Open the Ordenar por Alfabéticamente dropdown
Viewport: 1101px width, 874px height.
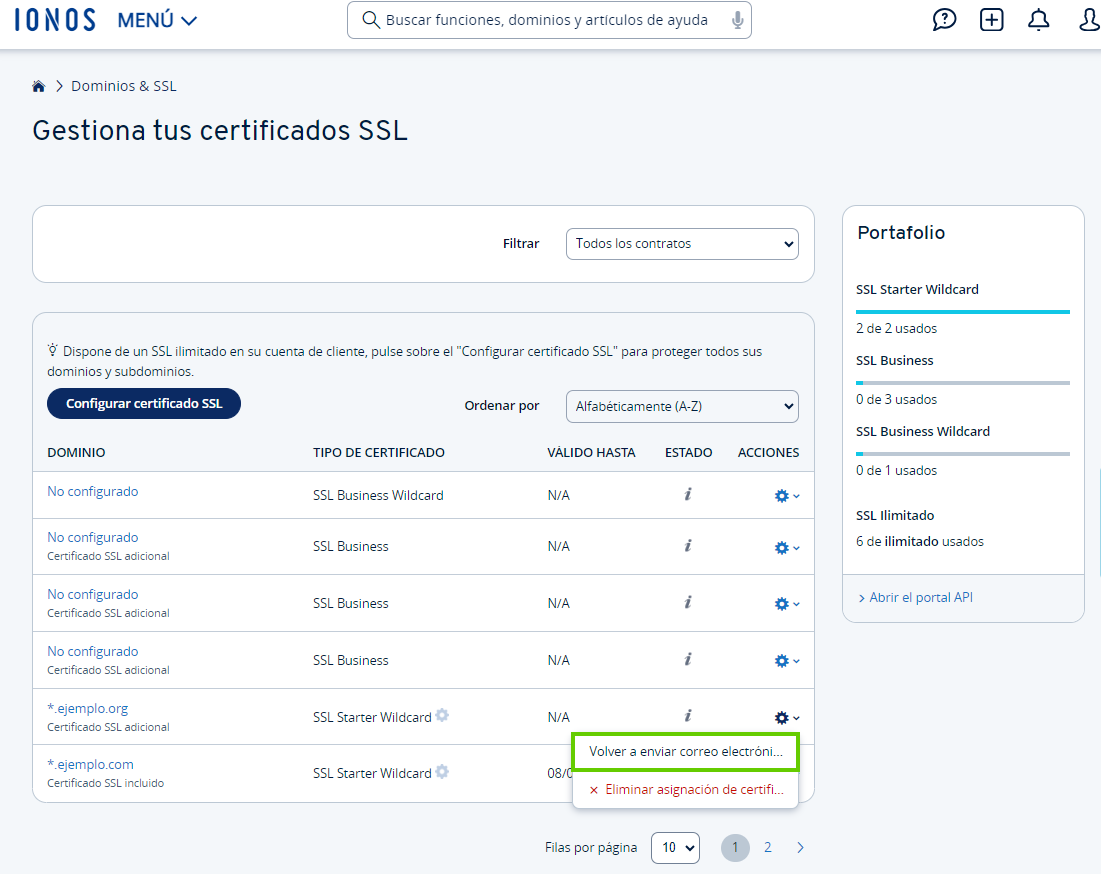coord(682,406)
